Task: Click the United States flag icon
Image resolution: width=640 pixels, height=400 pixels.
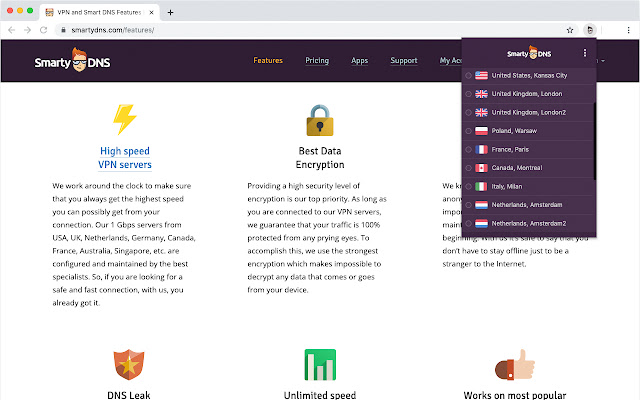Action: click(481, 76)
